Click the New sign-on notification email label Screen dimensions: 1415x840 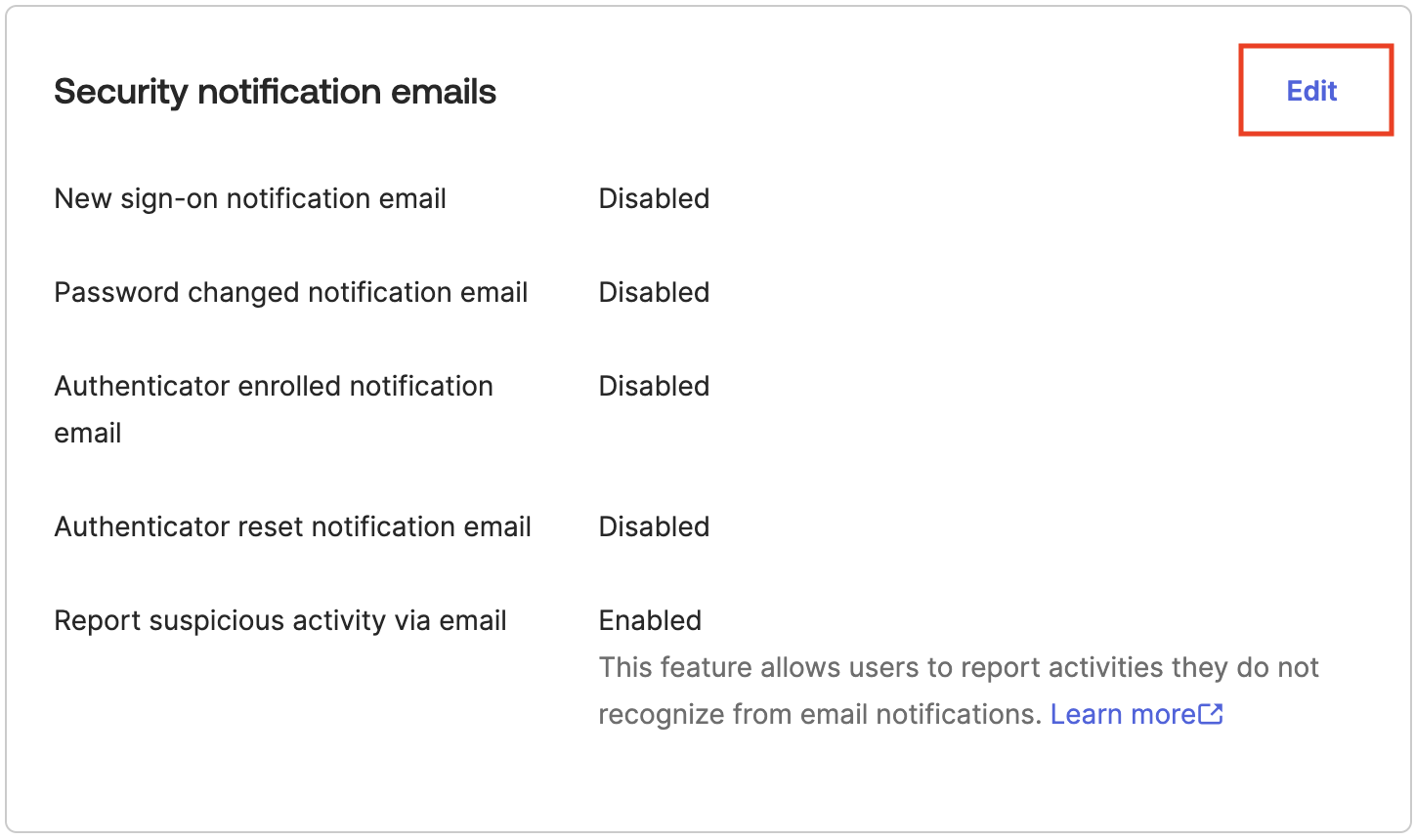click(x=250, y=198)
